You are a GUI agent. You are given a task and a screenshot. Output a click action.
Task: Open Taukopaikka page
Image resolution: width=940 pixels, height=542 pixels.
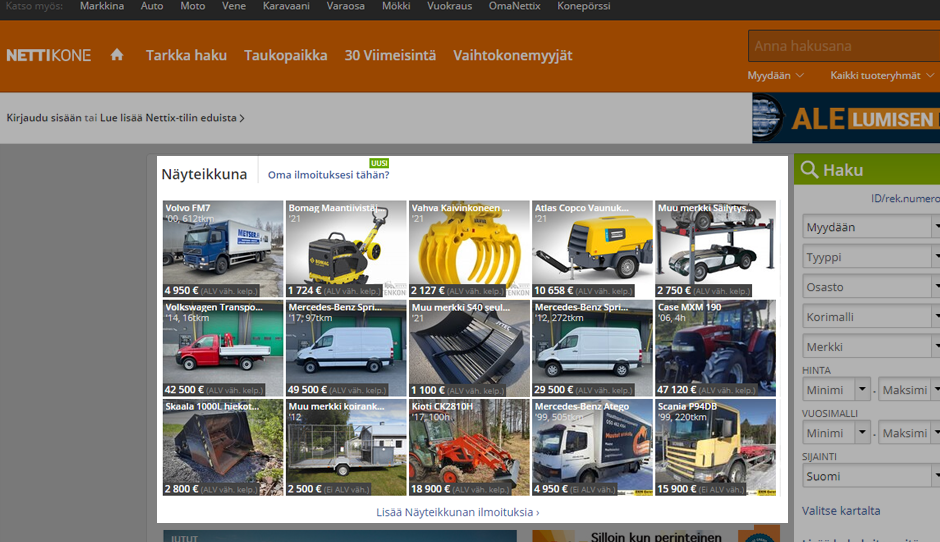(285, 55)
